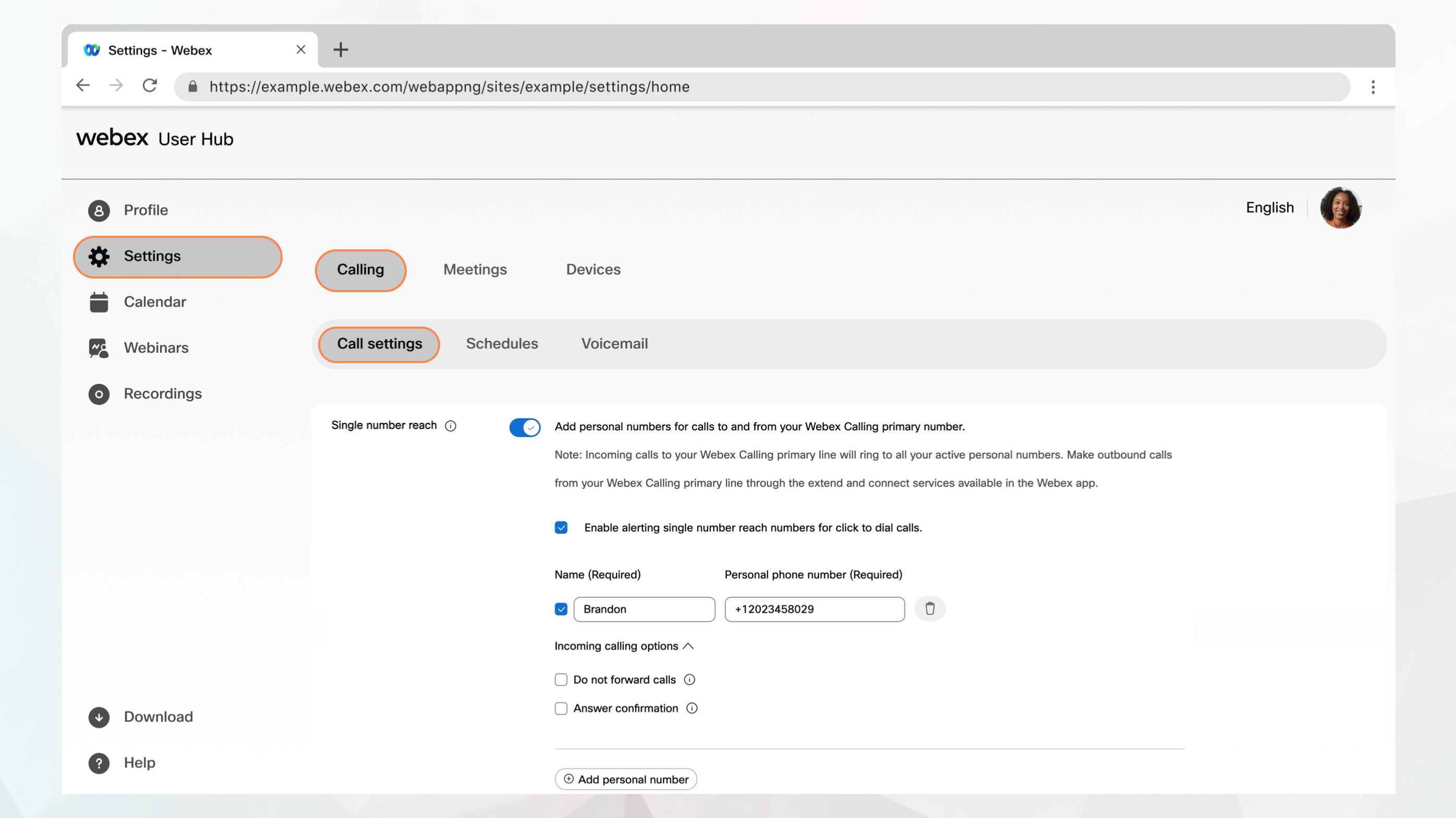The width and height of the screenshot is (1456, 818).
Task: Select the Meetings navigation tab
Action: 475,269
